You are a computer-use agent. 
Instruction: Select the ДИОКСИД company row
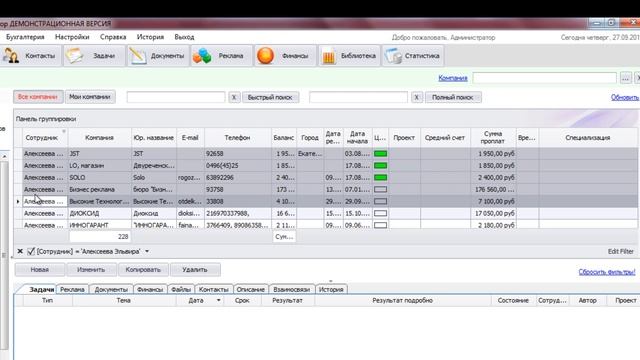coord(325,213)
